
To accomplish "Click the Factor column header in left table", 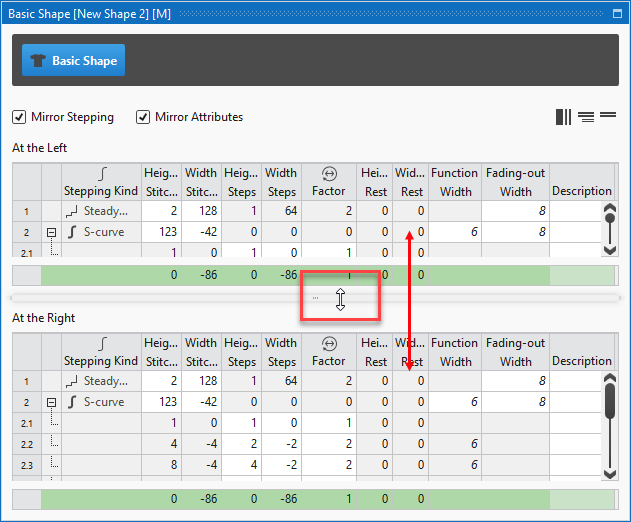I will [x=328, y=182].
